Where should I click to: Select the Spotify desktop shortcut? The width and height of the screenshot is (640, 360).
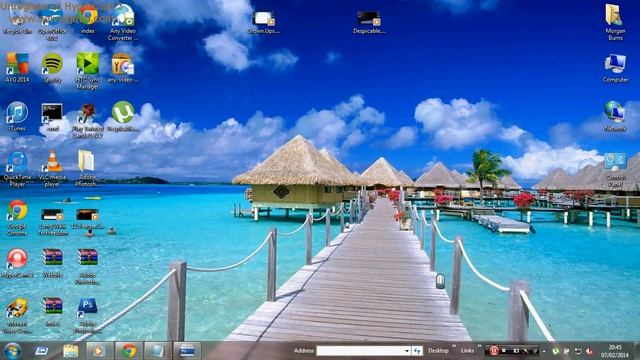[52, 68]
